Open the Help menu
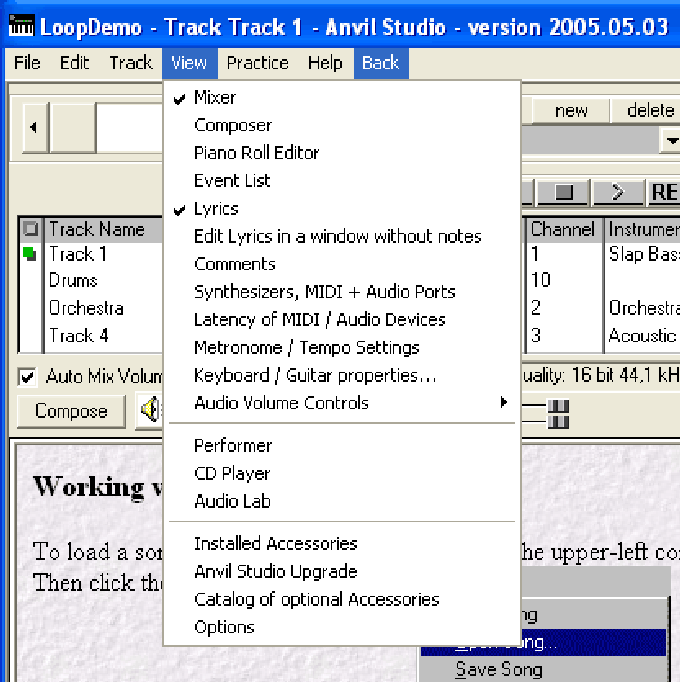The height and width of the screenshot is (682, 680). coord(325,63)
